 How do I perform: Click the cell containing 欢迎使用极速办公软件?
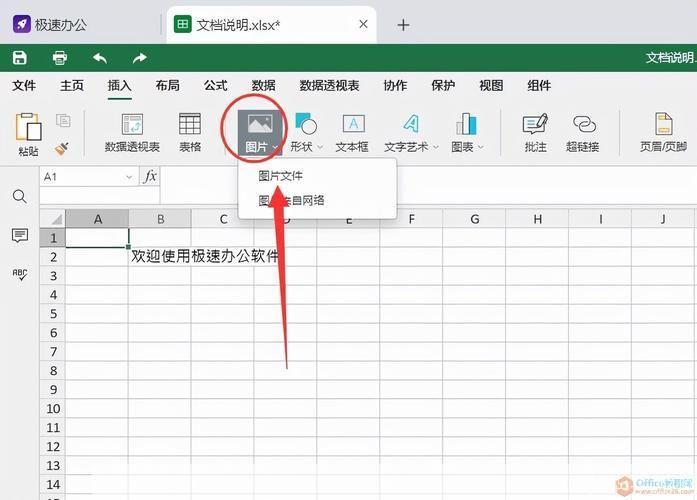tap(160, 257)
